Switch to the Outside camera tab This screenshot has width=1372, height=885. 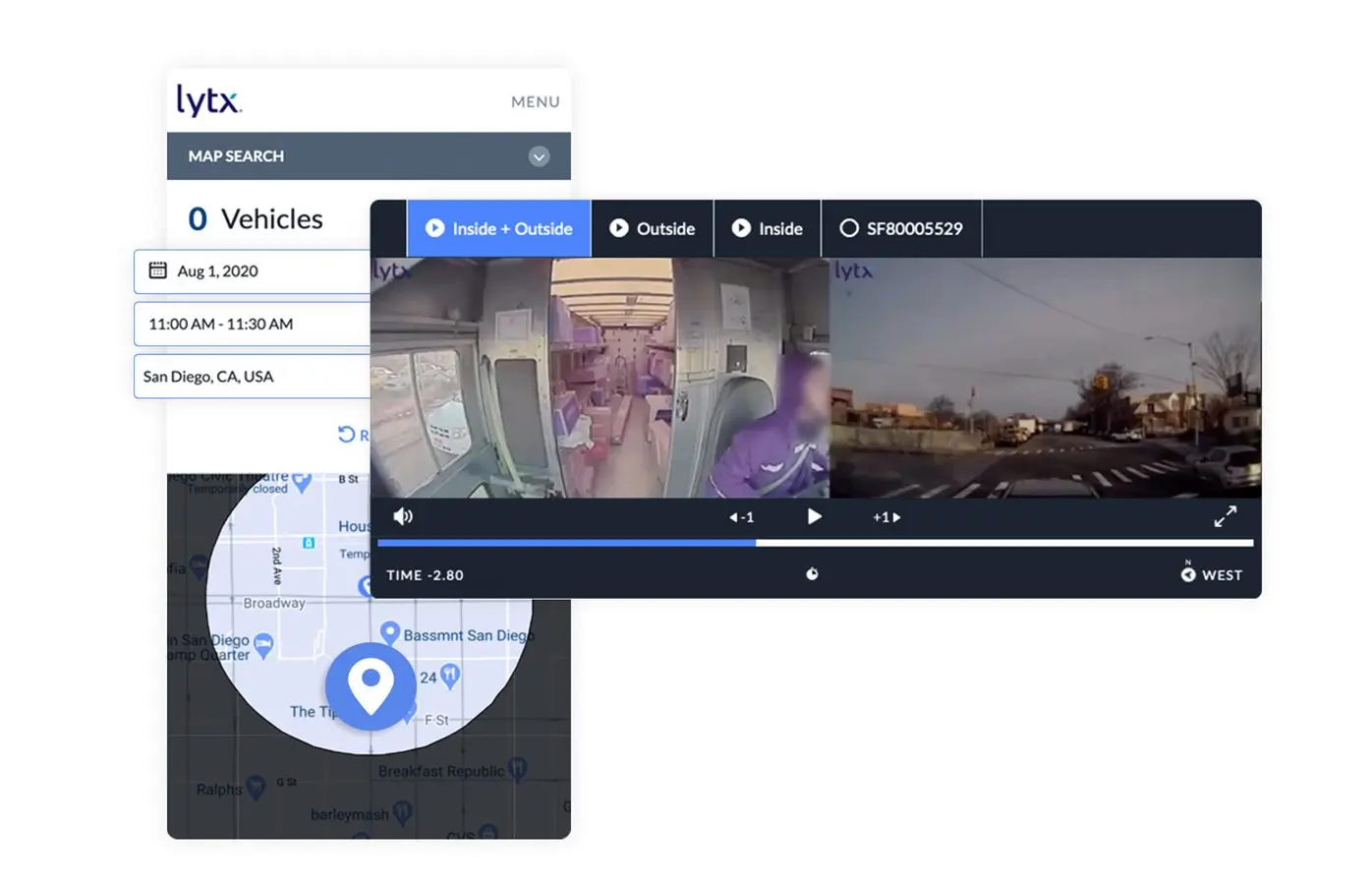coord(653,228)
